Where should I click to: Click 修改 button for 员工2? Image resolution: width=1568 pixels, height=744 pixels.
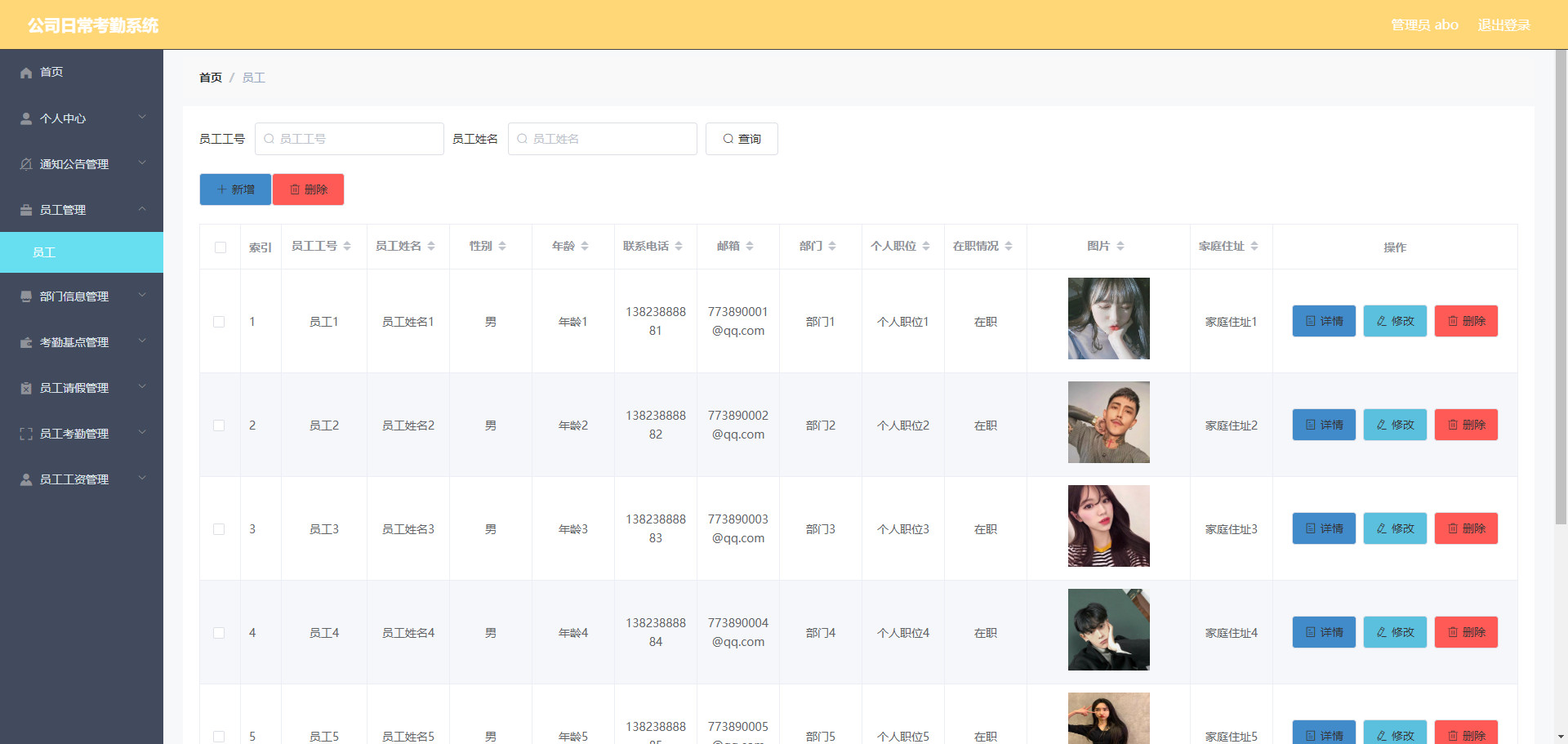tap(1395, 425)
